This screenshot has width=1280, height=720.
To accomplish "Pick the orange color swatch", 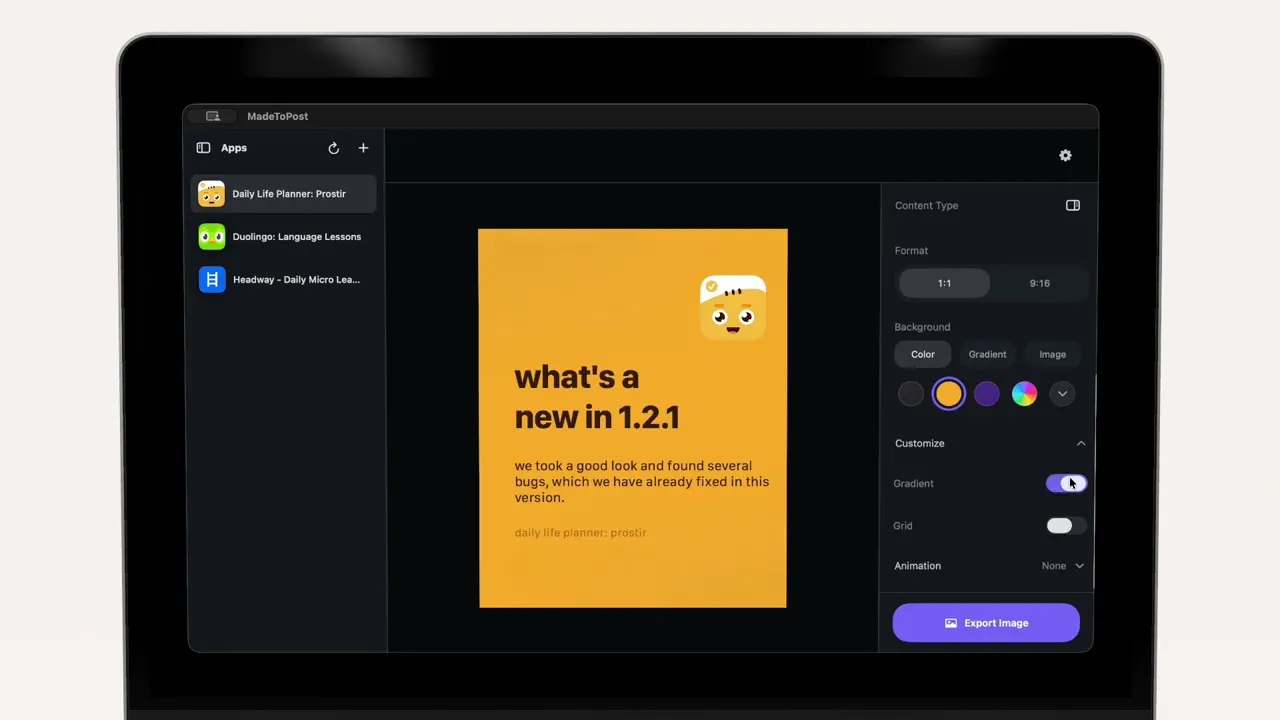I will pos(949,394).
